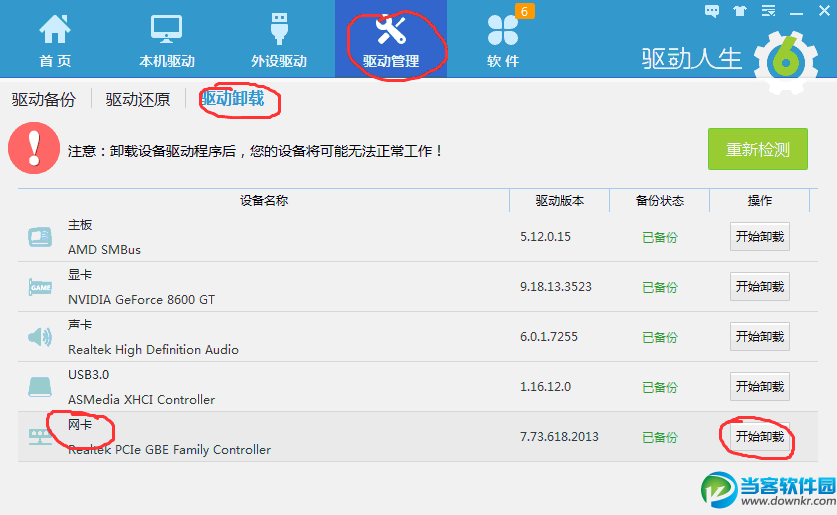The height and width of the screenshot is (515, 837).
Task: Uninstall Realtek High Definition Audio driver
Action: pyautogui.click(x=760, y=337)
